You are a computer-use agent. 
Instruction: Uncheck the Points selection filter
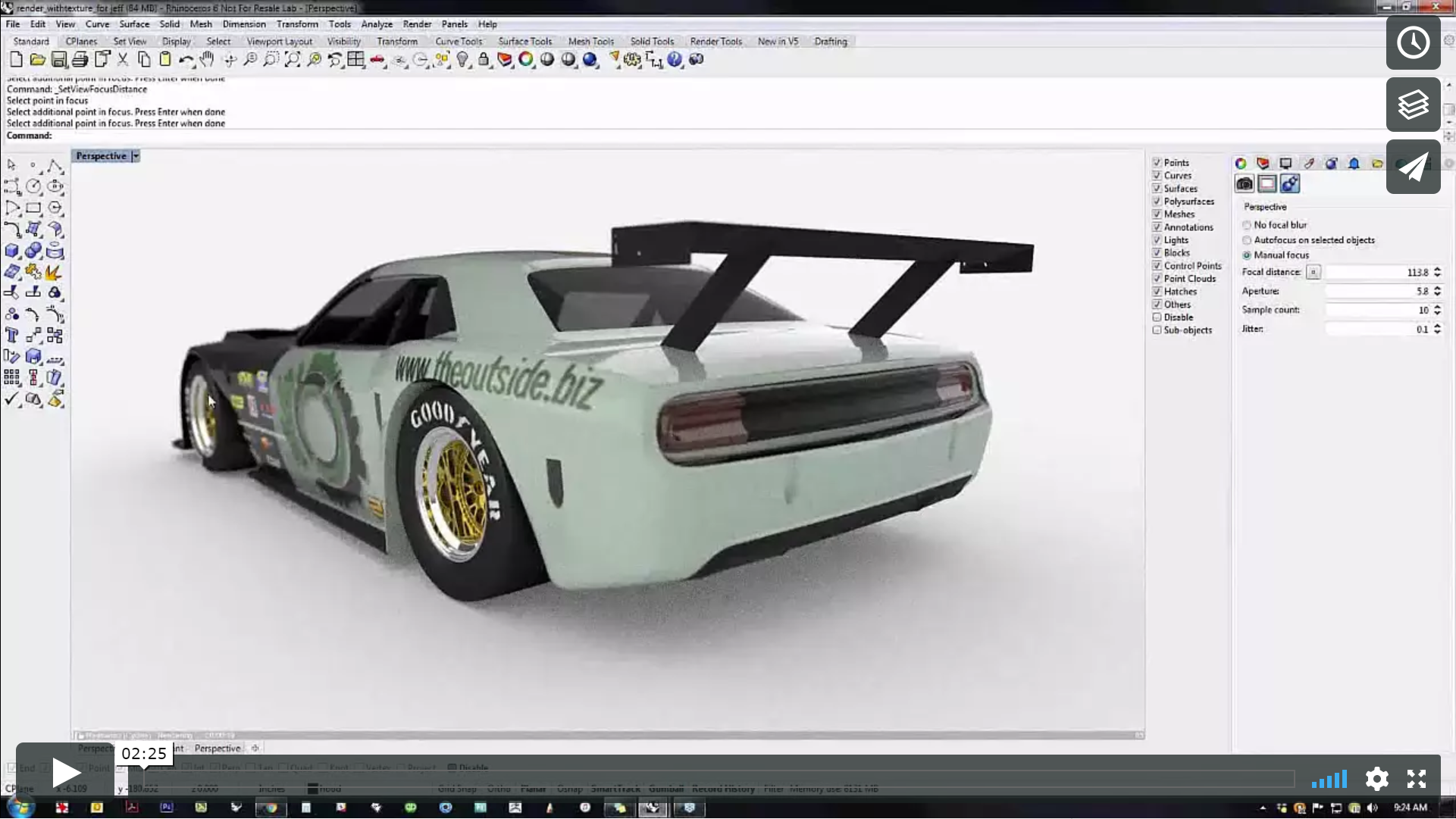[1157, 162]
